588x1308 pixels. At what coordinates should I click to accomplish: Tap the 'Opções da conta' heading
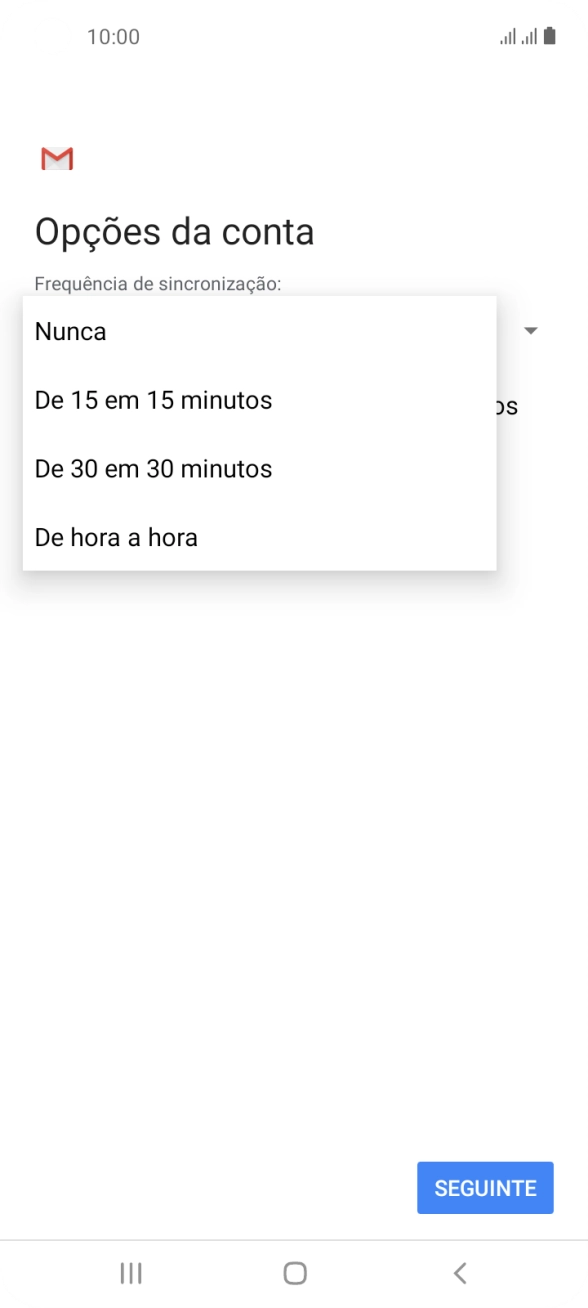174,231
